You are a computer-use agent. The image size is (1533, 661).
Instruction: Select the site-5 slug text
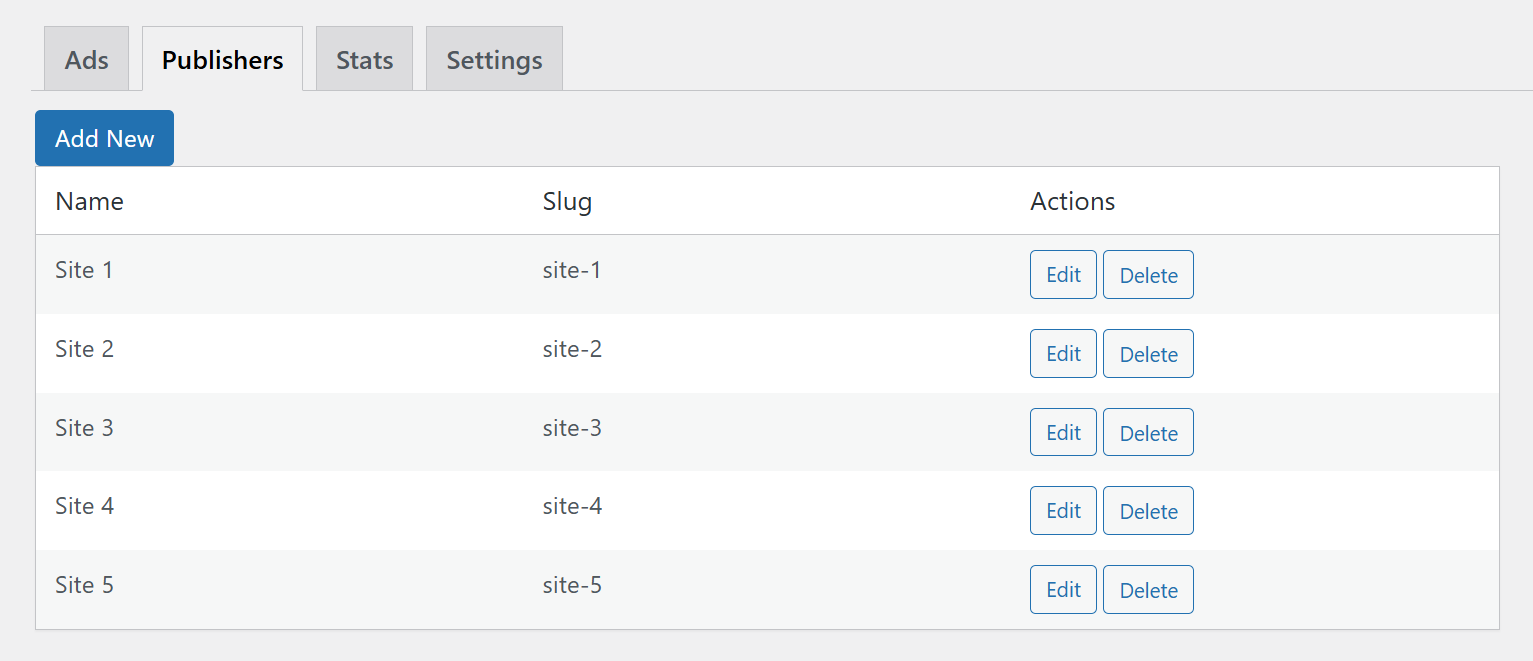click(572, 585)
